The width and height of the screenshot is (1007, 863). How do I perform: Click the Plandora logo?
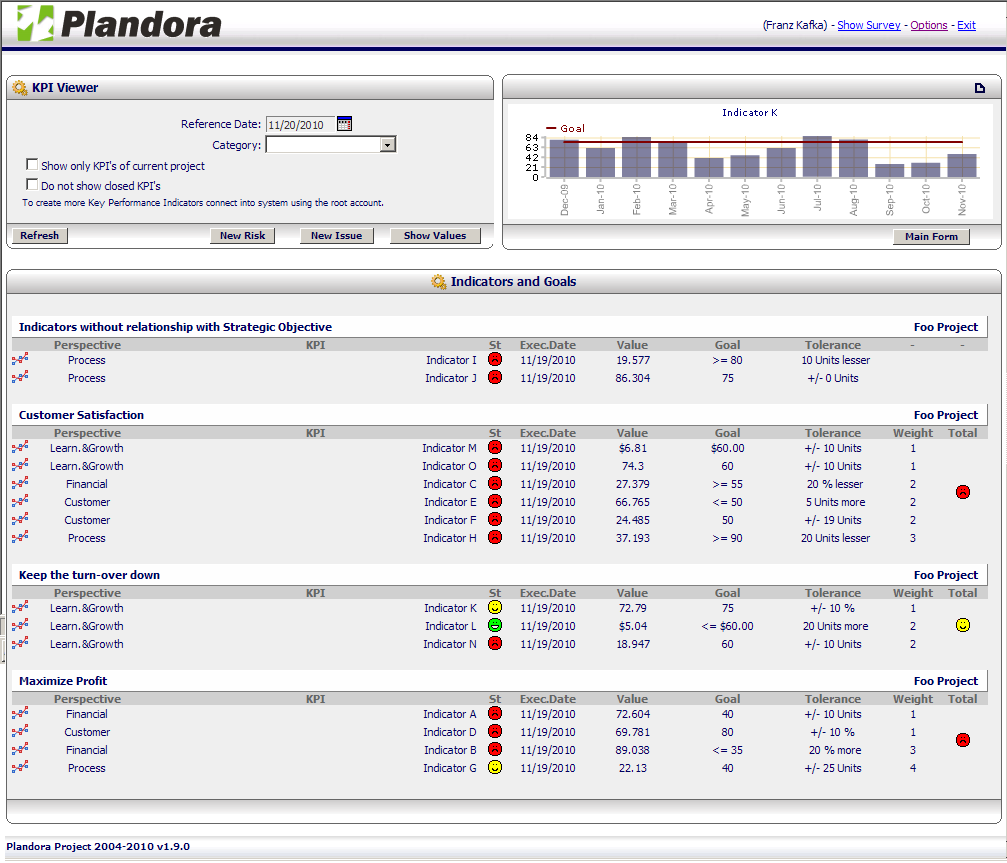tap(119, 23)
